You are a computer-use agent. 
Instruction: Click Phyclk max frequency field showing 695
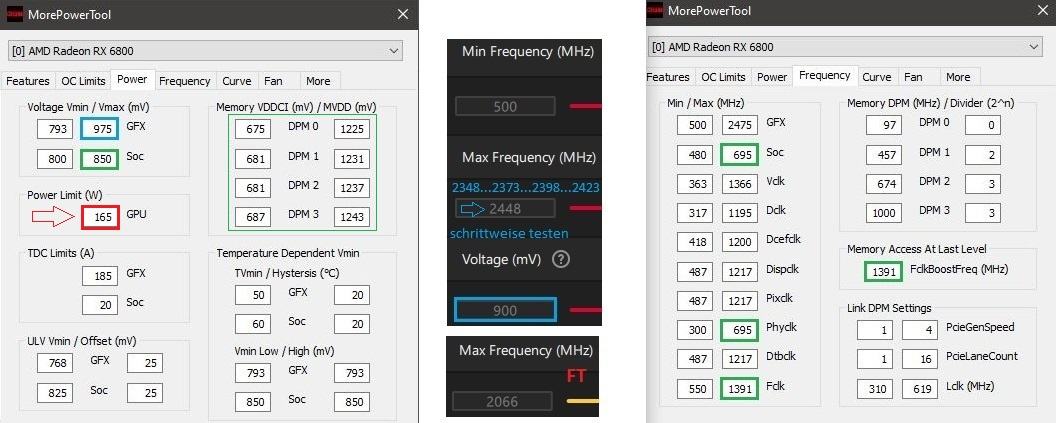coord(740,330)
